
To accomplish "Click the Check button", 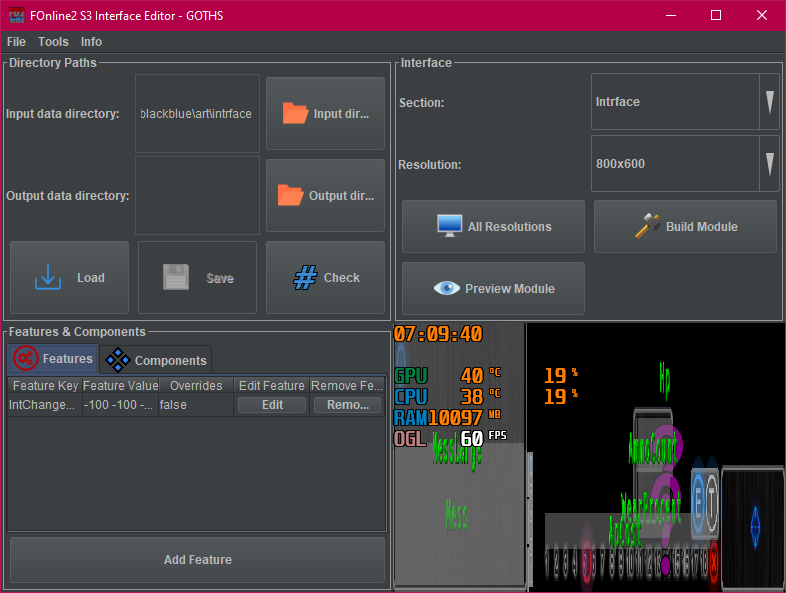I will click(325, 277).
